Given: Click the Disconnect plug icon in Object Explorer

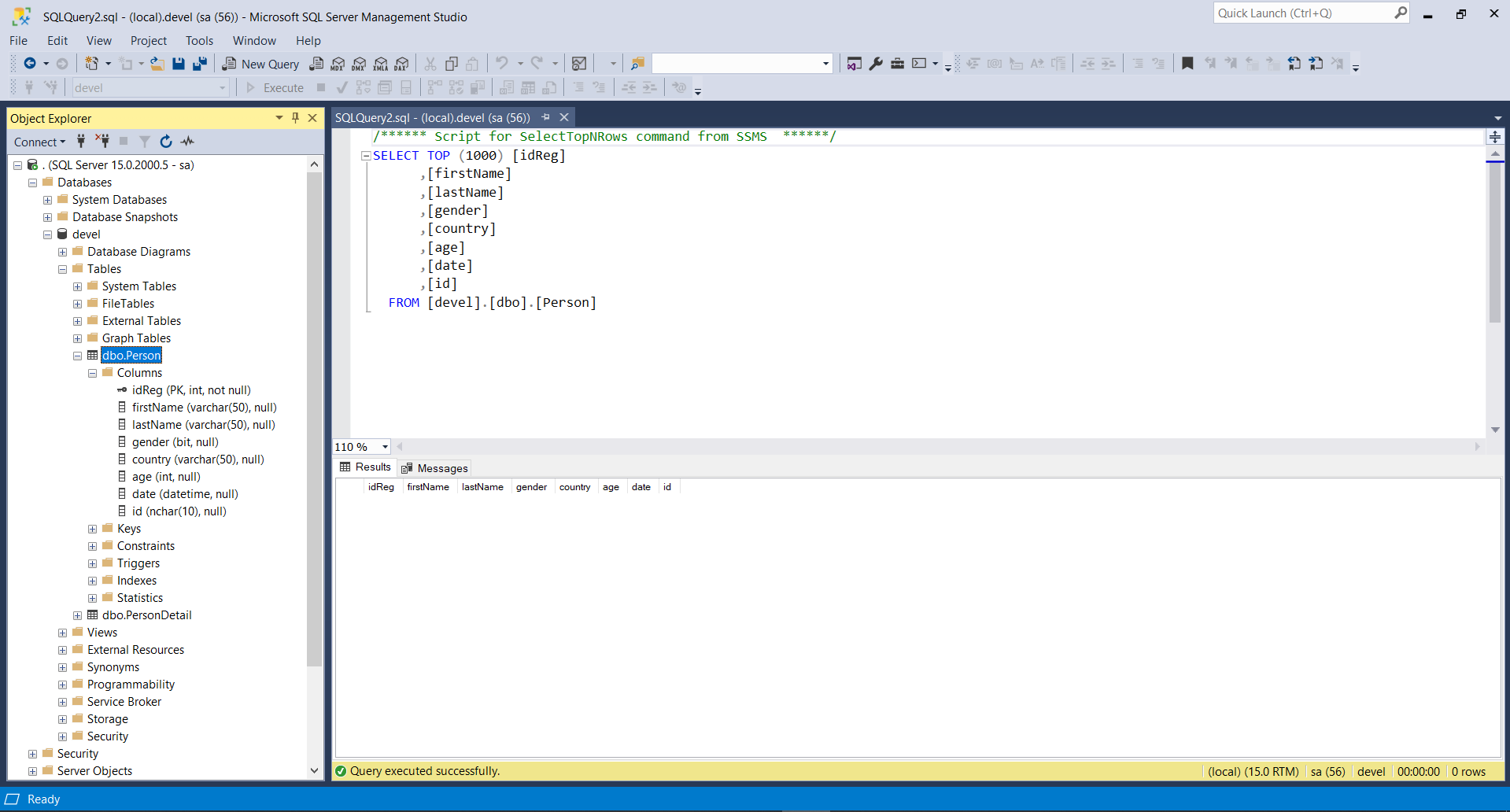Looking at the screenshot, I should click(102, 142).
